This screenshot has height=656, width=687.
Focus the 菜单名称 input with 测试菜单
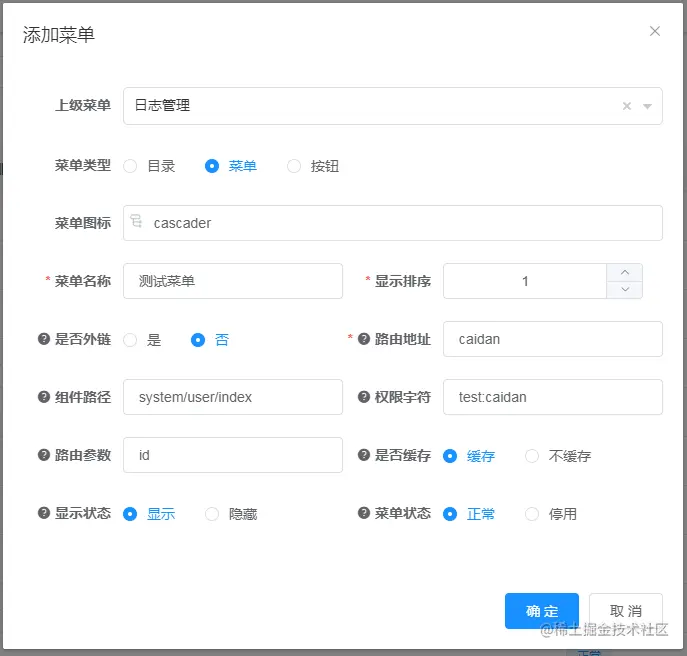click(x=233, y=281)
